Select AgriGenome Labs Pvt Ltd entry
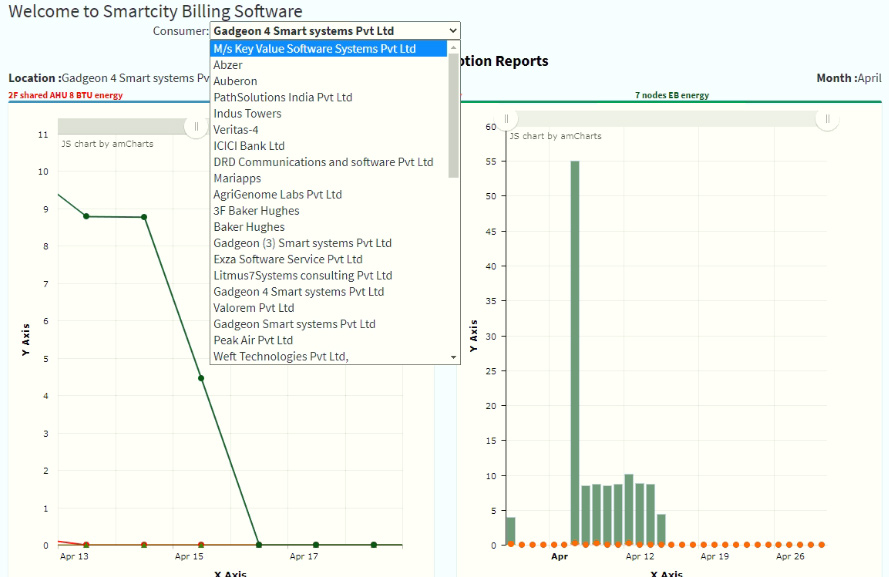 pyautogui.click(x=277, y=195)
